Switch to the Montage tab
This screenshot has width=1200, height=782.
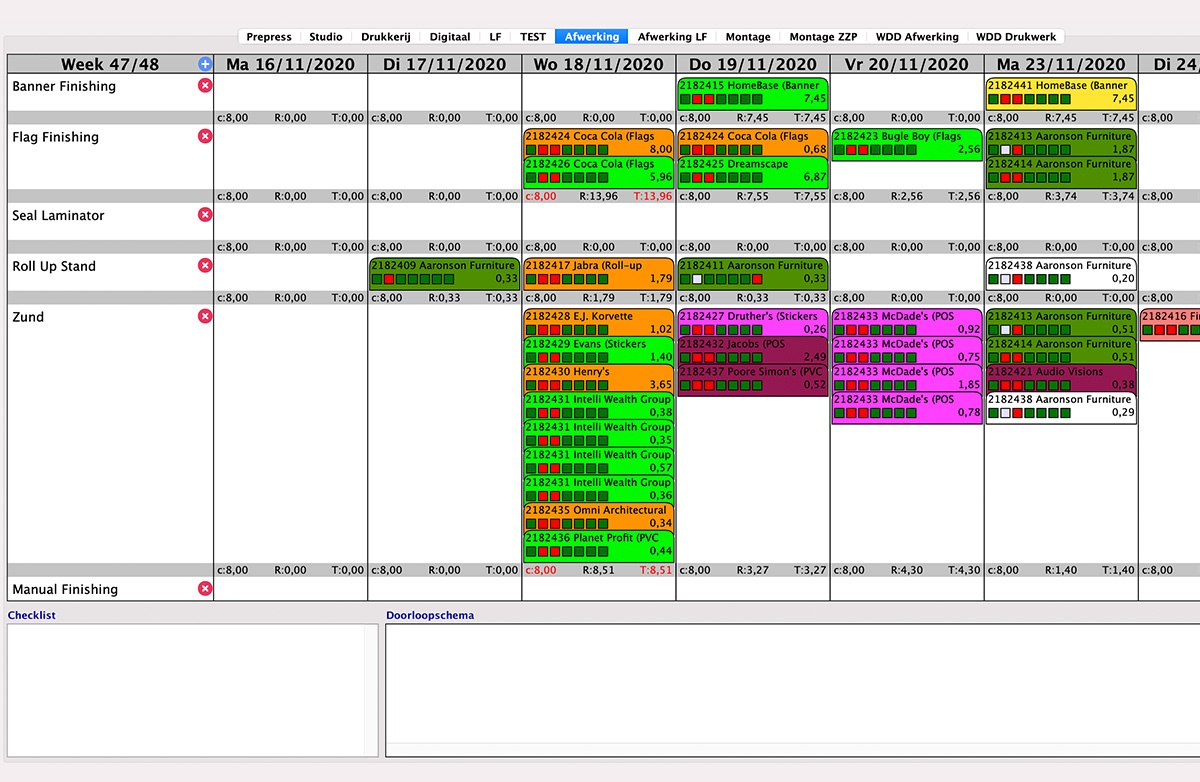[748, 37]
